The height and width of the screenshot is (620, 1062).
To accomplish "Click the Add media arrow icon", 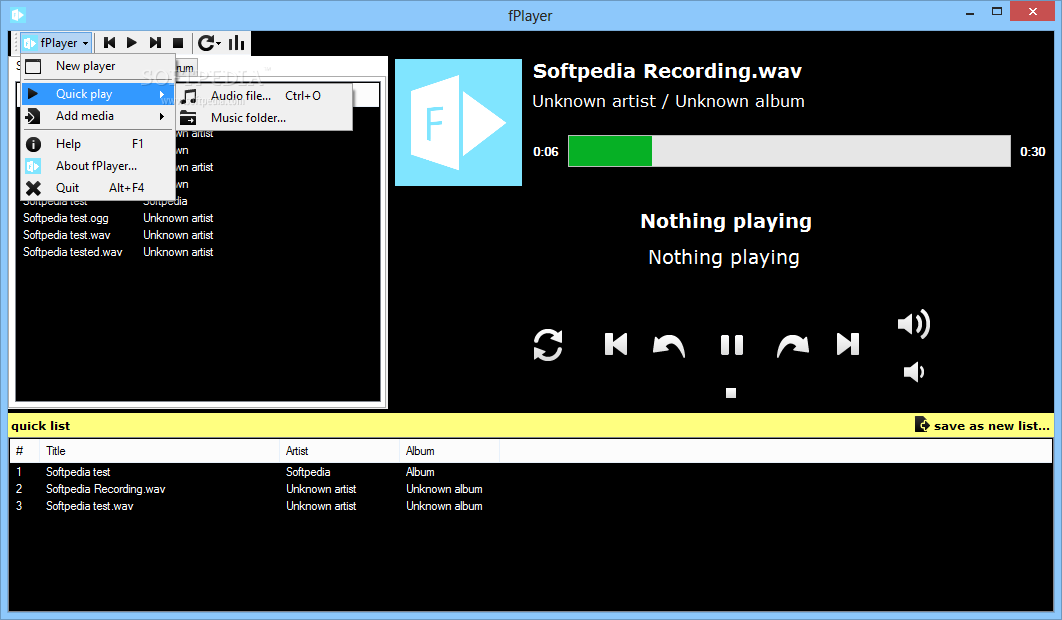I will pyautogui.click(x=33, y=117).
